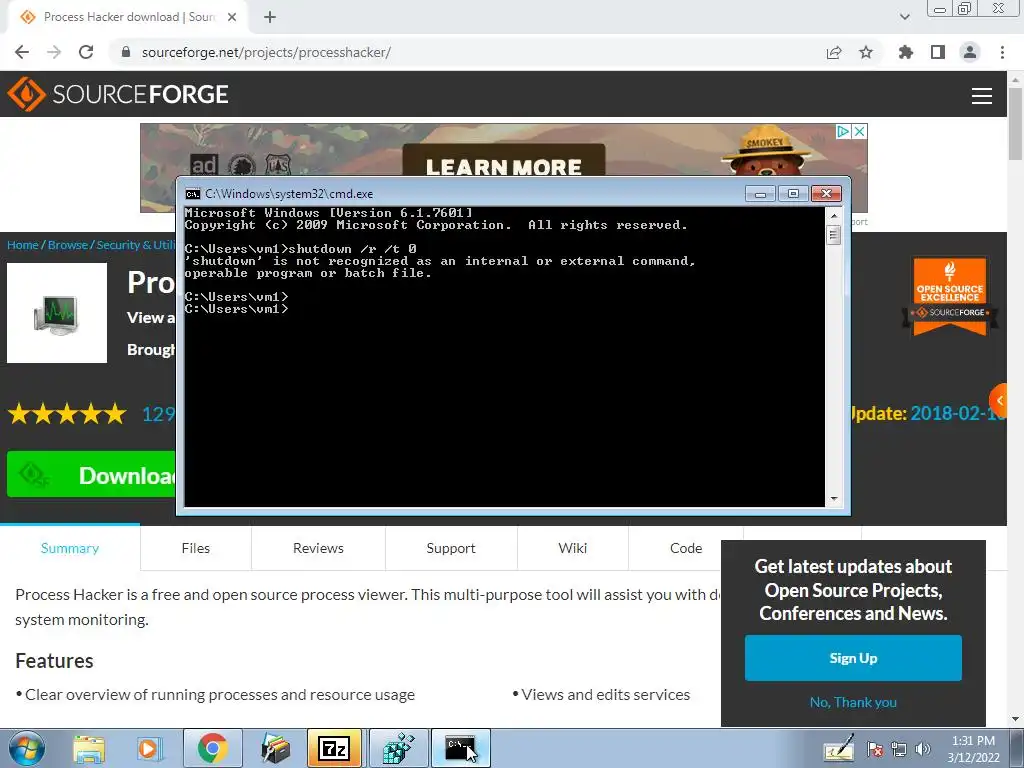Open the Chrome profile avatar
Viewport: 1024px width, 768px height.
pos(970,52)
